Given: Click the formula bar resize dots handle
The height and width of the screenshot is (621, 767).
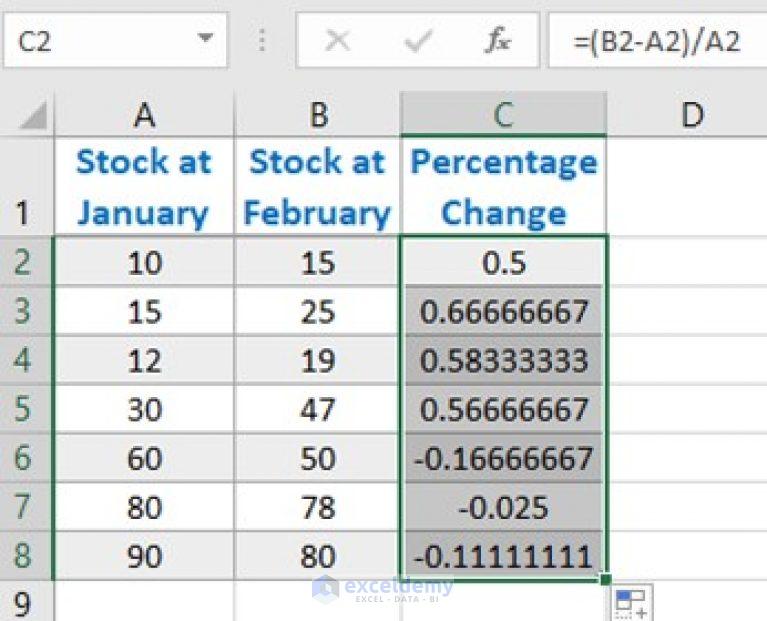Looking at the screenshot, I should click(x=262, y=40).
